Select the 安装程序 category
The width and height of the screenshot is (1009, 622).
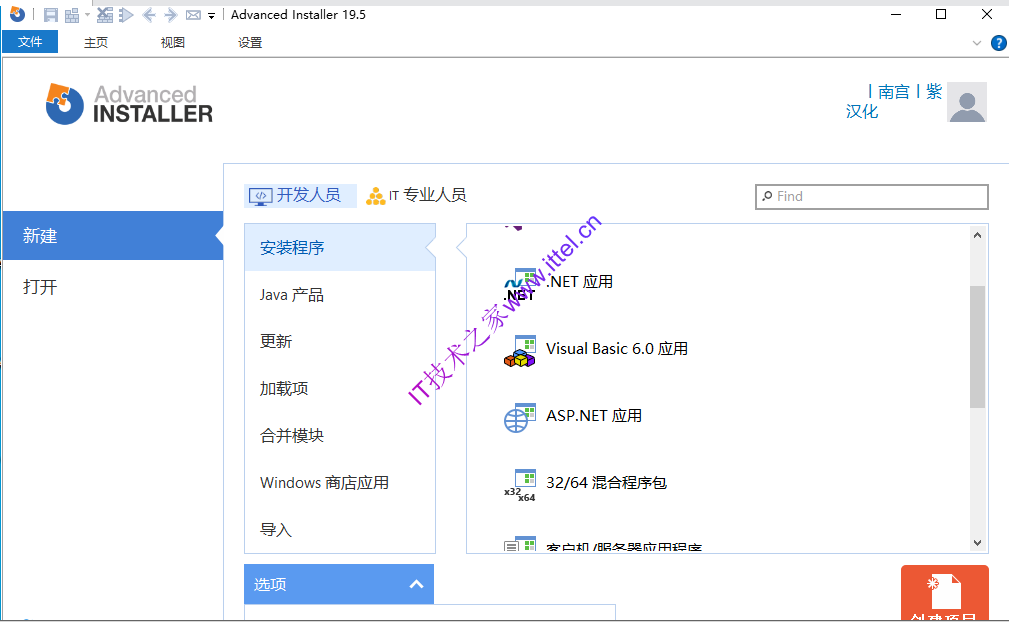tap(340, 248)
